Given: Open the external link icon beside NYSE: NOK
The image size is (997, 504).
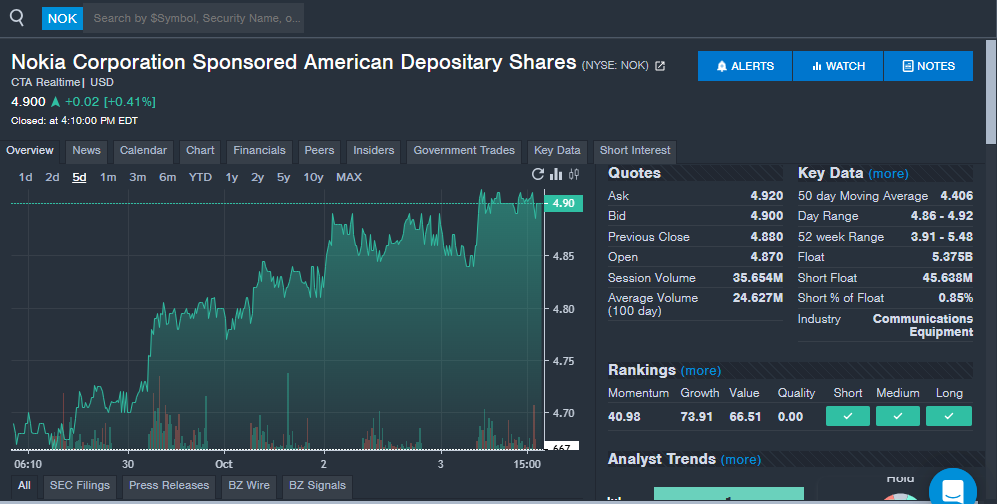Looking at the screenshot, I should tap(660, 66).
